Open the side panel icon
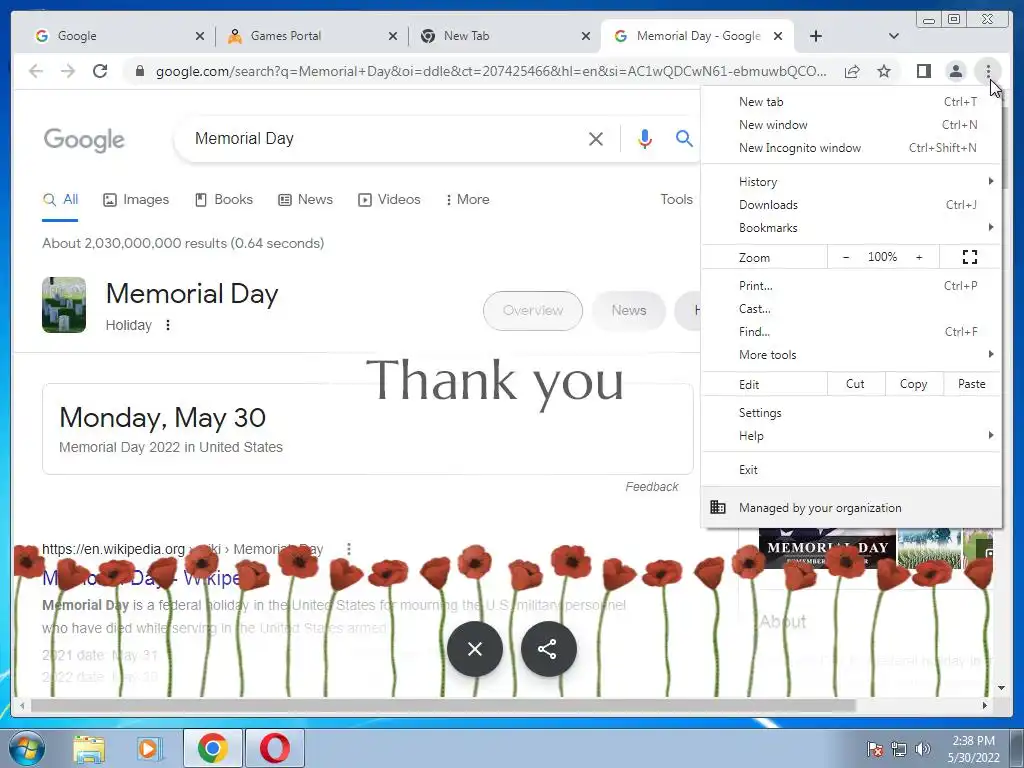Image resolution: width=1024 pixels, height=768 pixels. (x=923, y=71)
